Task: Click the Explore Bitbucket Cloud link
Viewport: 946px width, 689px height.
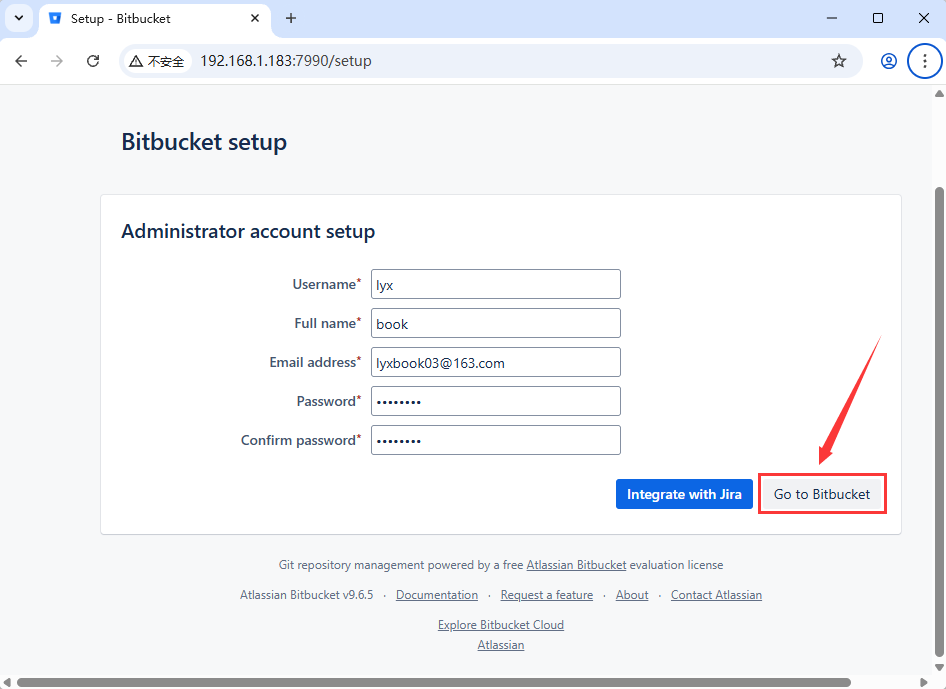Action: pos(500,624)
